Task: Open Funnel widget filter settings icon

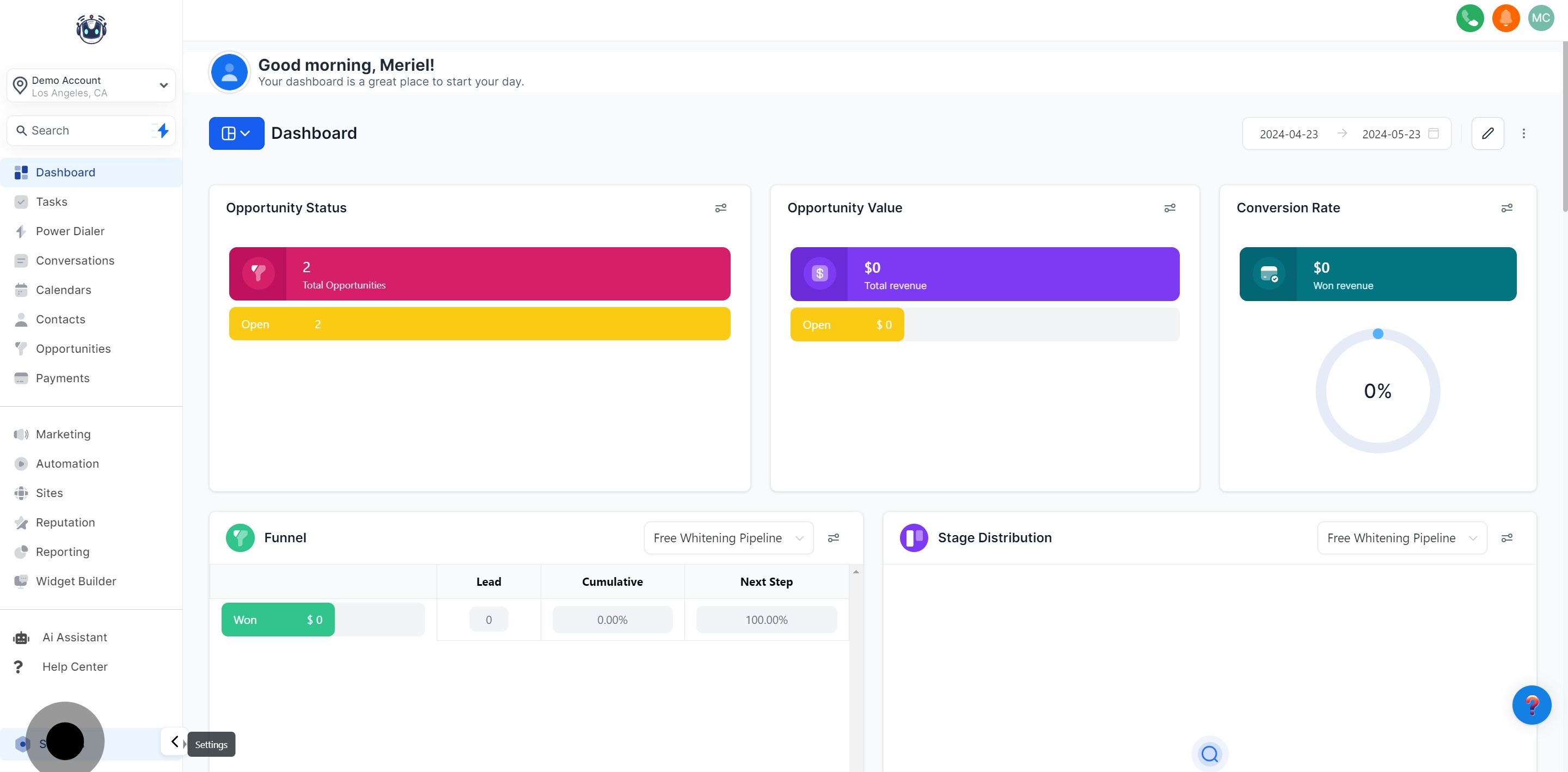Action: point(834,537)
